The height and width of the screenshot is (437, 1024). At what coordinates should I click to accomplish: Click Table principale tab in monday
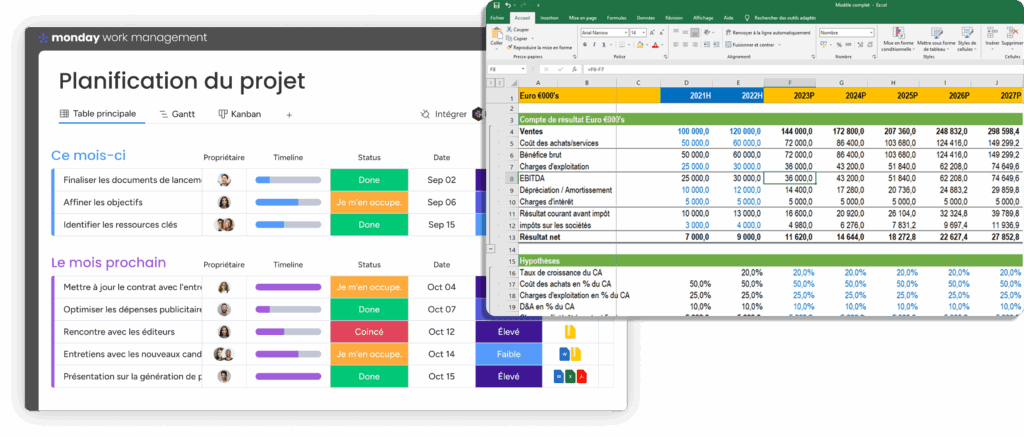click(98, 114)
